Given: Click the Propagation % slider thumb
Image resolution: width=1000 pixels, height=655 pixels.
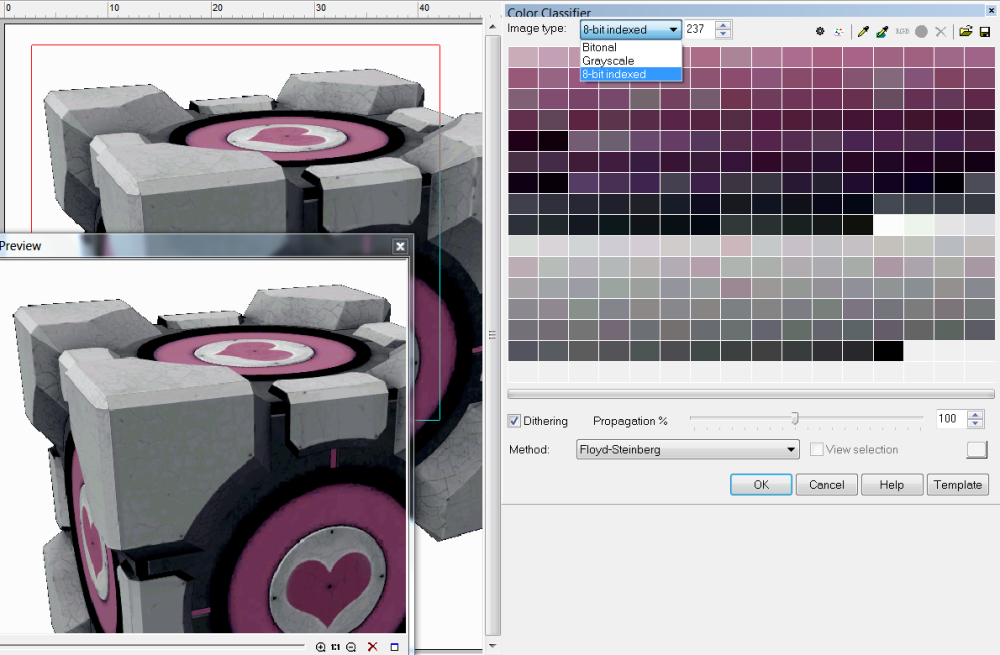Looking at the screenshot, I should [x=795, y=418].
